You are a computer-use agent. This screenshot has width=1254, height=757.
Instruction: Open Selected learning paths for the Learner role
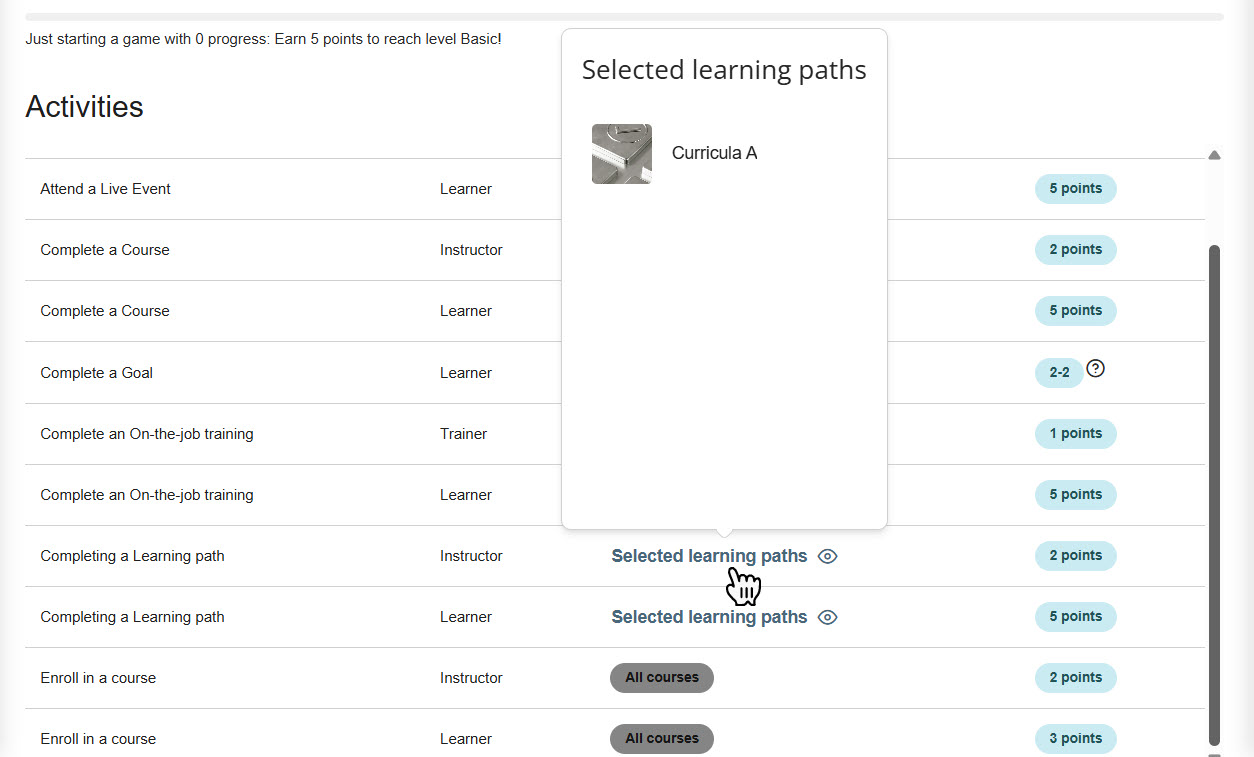click(x=709, y=617)
